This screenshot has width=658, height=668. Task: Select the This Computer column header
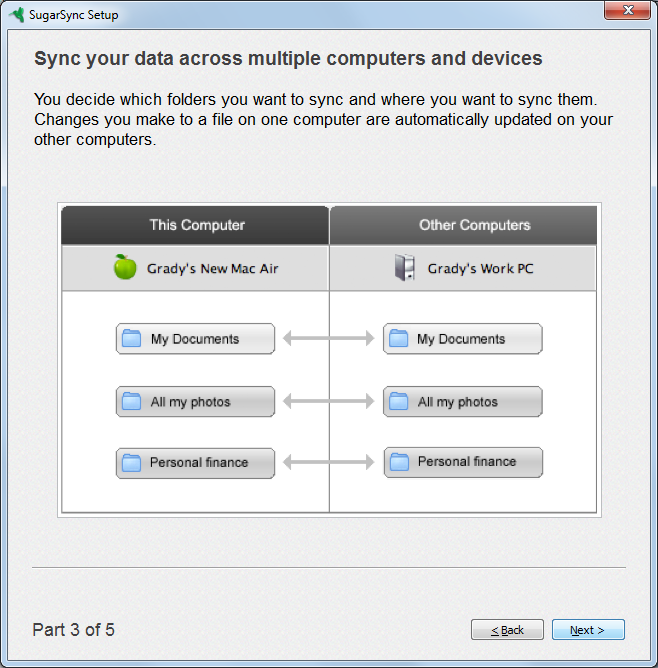click(x=195, y=225)
